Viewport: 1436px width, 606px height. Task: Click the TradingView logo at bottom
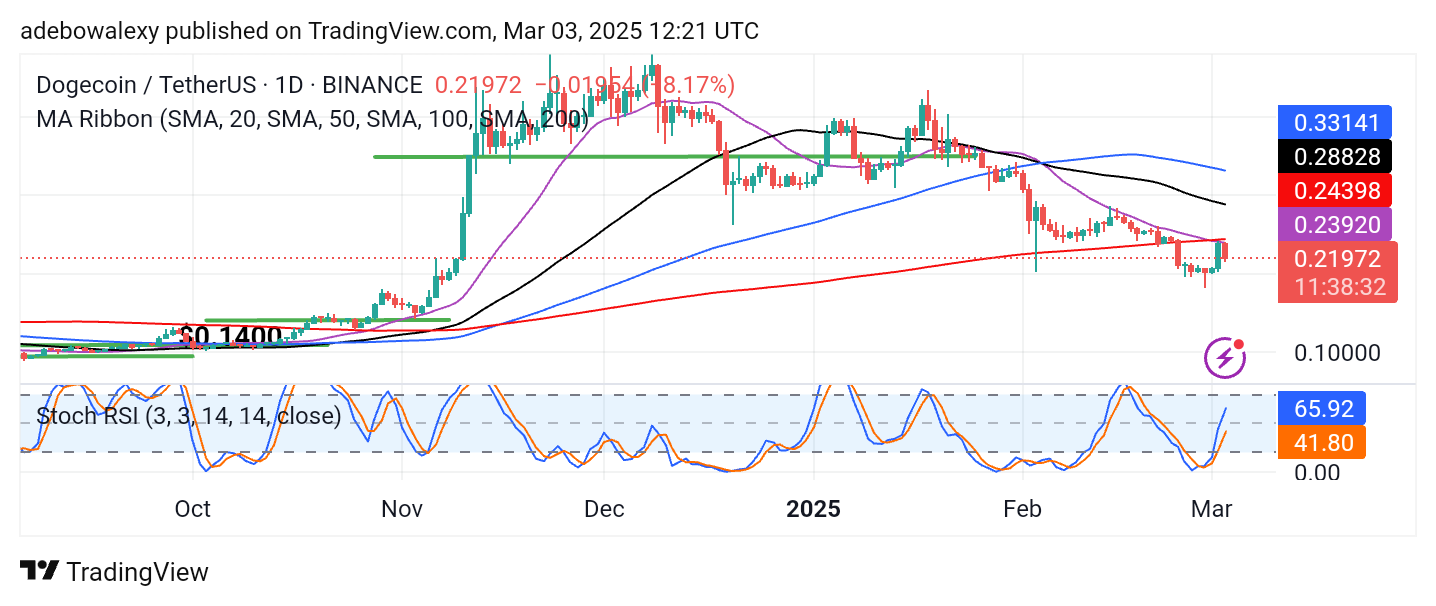coord(114,572)
